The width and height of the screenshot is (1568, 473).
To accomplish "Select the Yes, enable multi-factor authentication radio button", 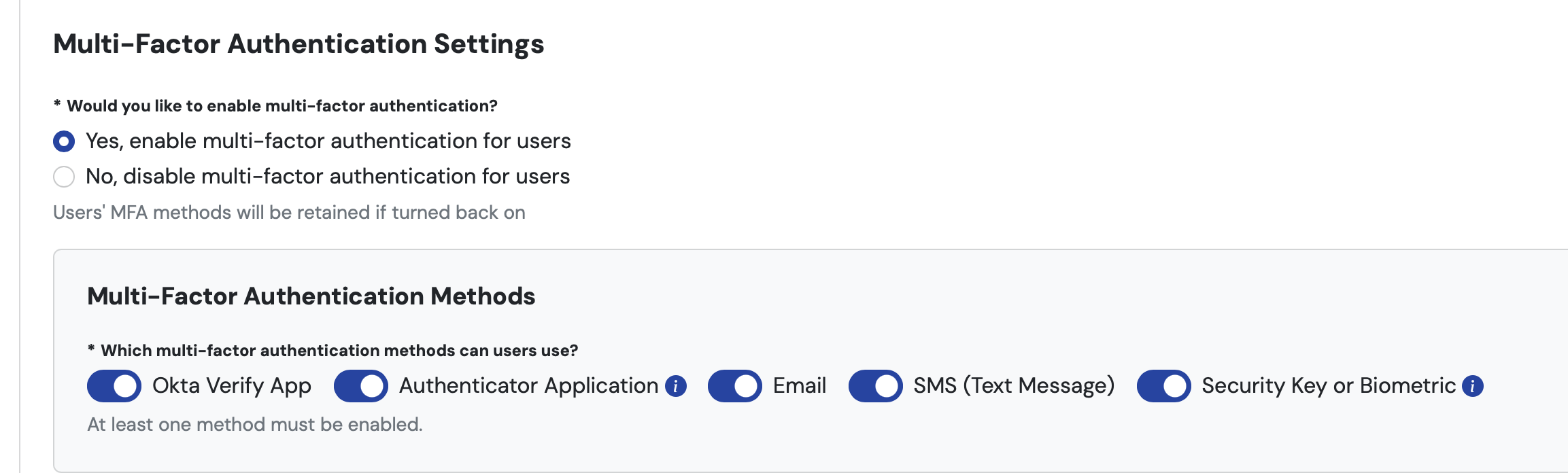I will pyautogui.click(x=64, y=141).
